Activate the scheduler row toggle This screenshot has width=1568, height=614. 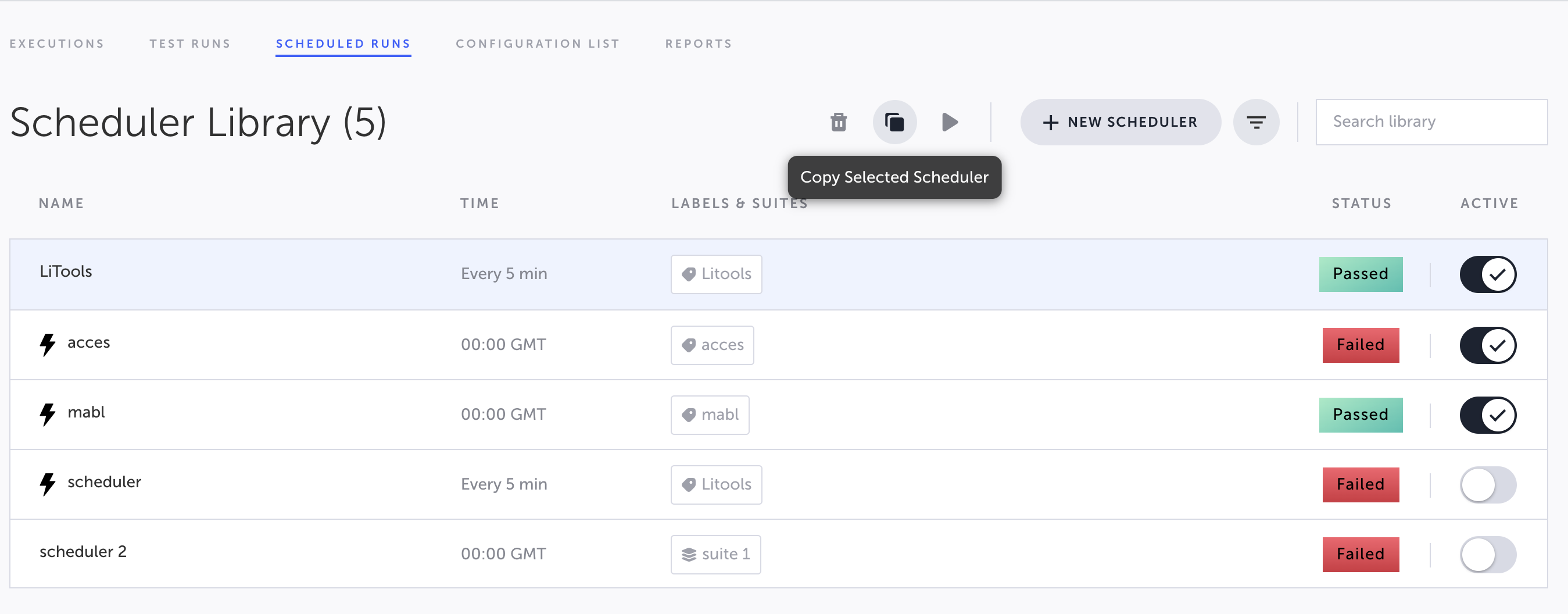point(1488,484)
